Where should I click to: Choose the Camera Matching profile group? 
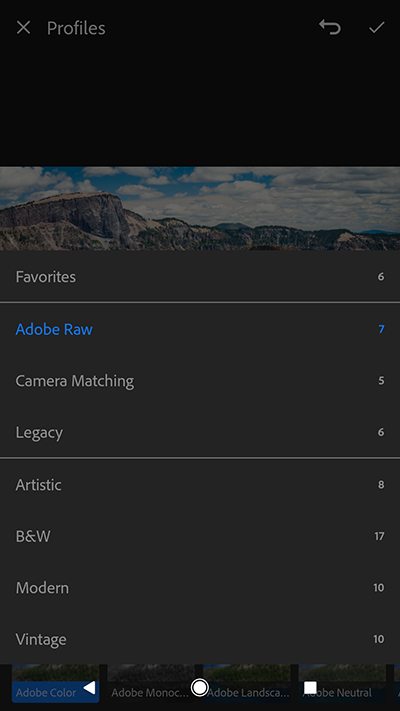200,381
